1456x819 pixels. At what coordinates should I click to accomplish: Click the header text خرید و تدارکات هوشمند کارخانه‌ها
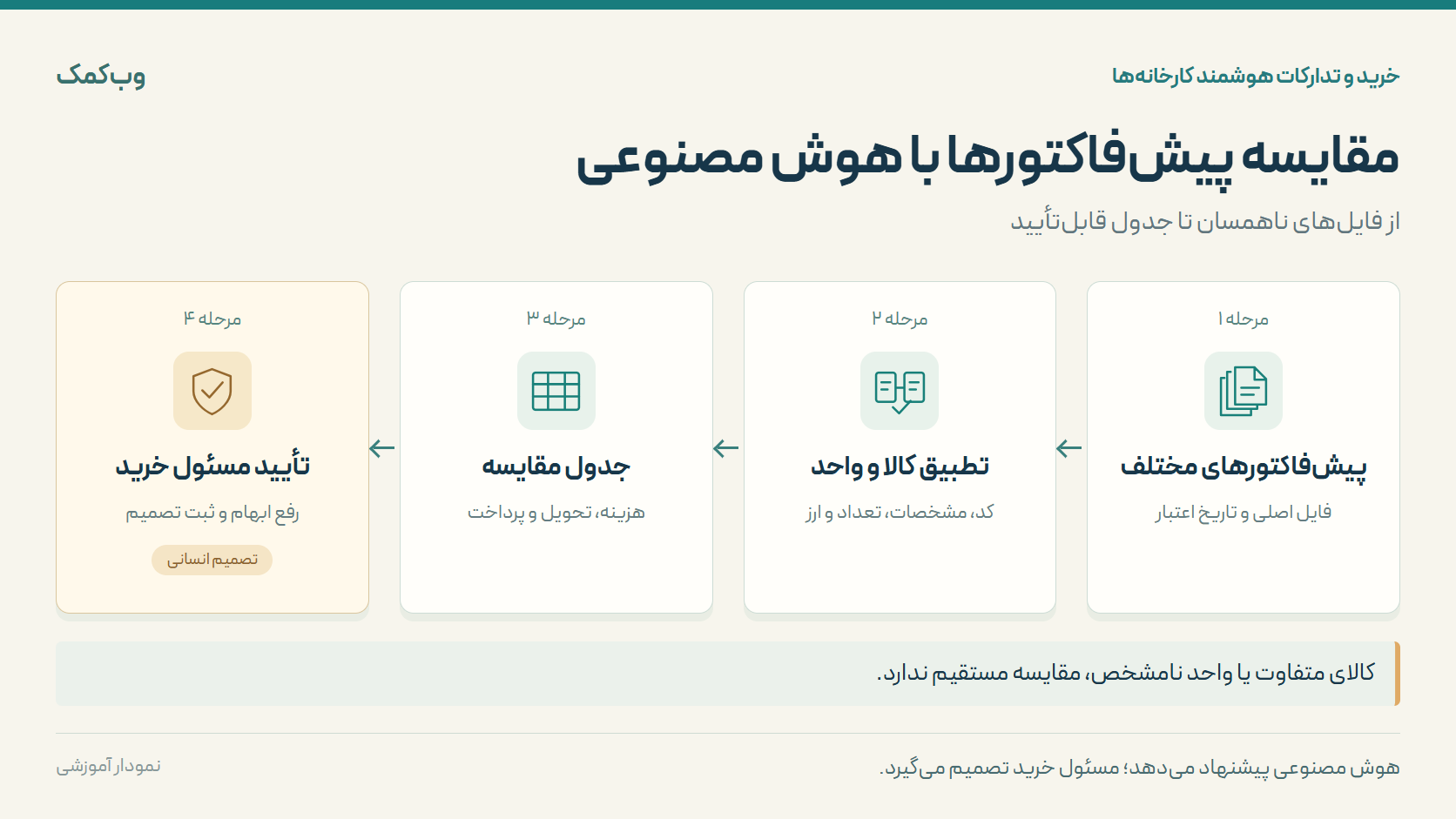tap(1255, 76)
